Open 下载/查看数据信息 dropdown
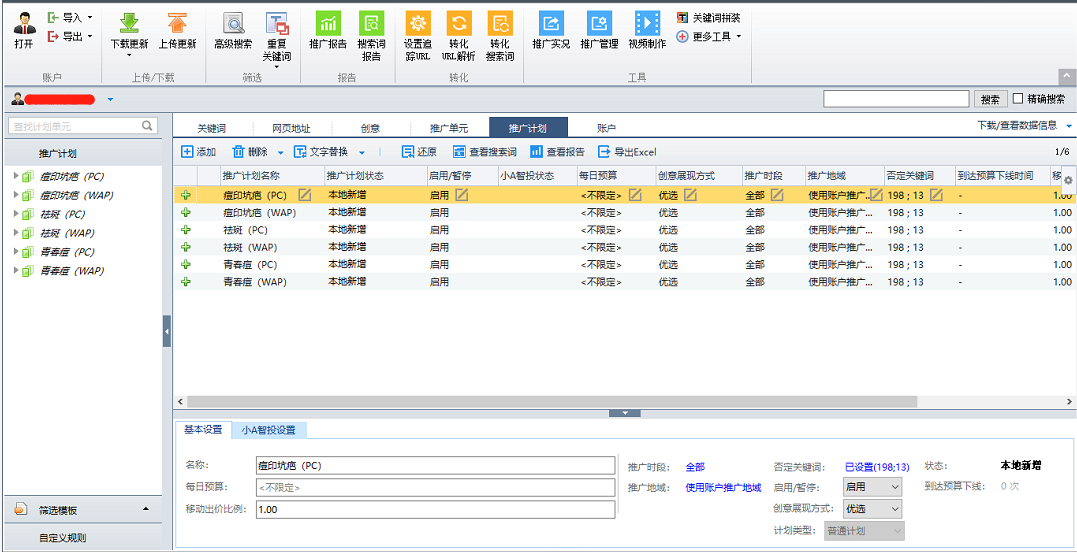This screenshot has width=1077, height=552. coord(1069,126)
